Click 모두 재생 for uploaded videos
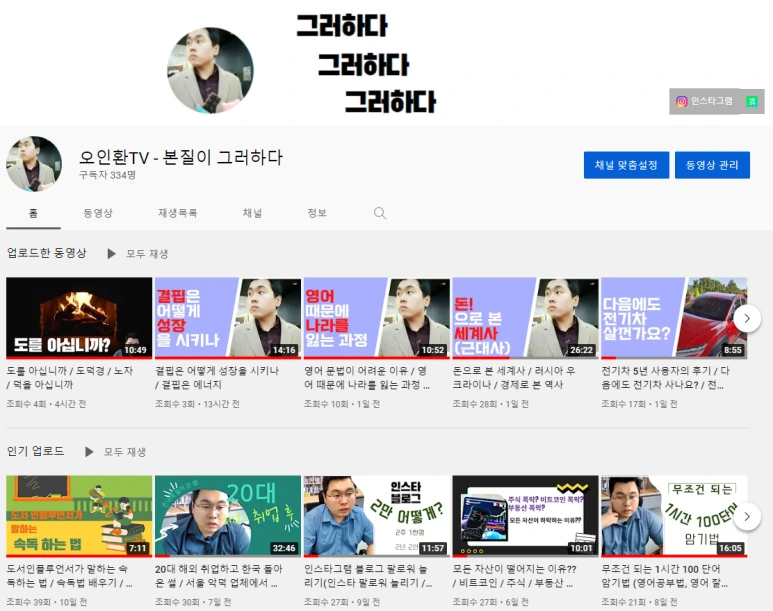The height and width of the screenshot is (611, 773). click(146, 253)
